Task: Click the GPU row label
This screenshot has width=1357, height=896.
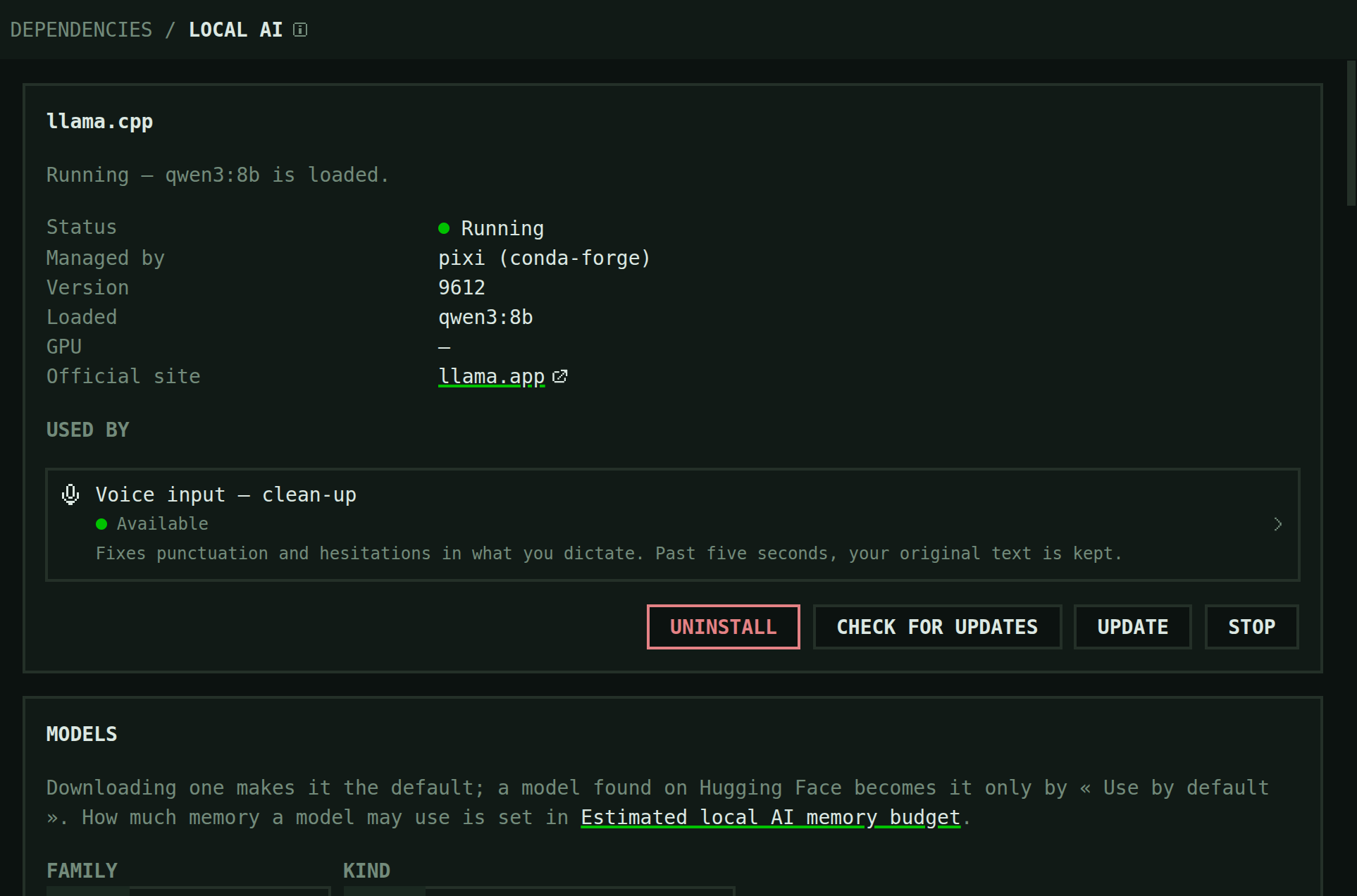Action: pyautogui.click(x=64, y=347)
